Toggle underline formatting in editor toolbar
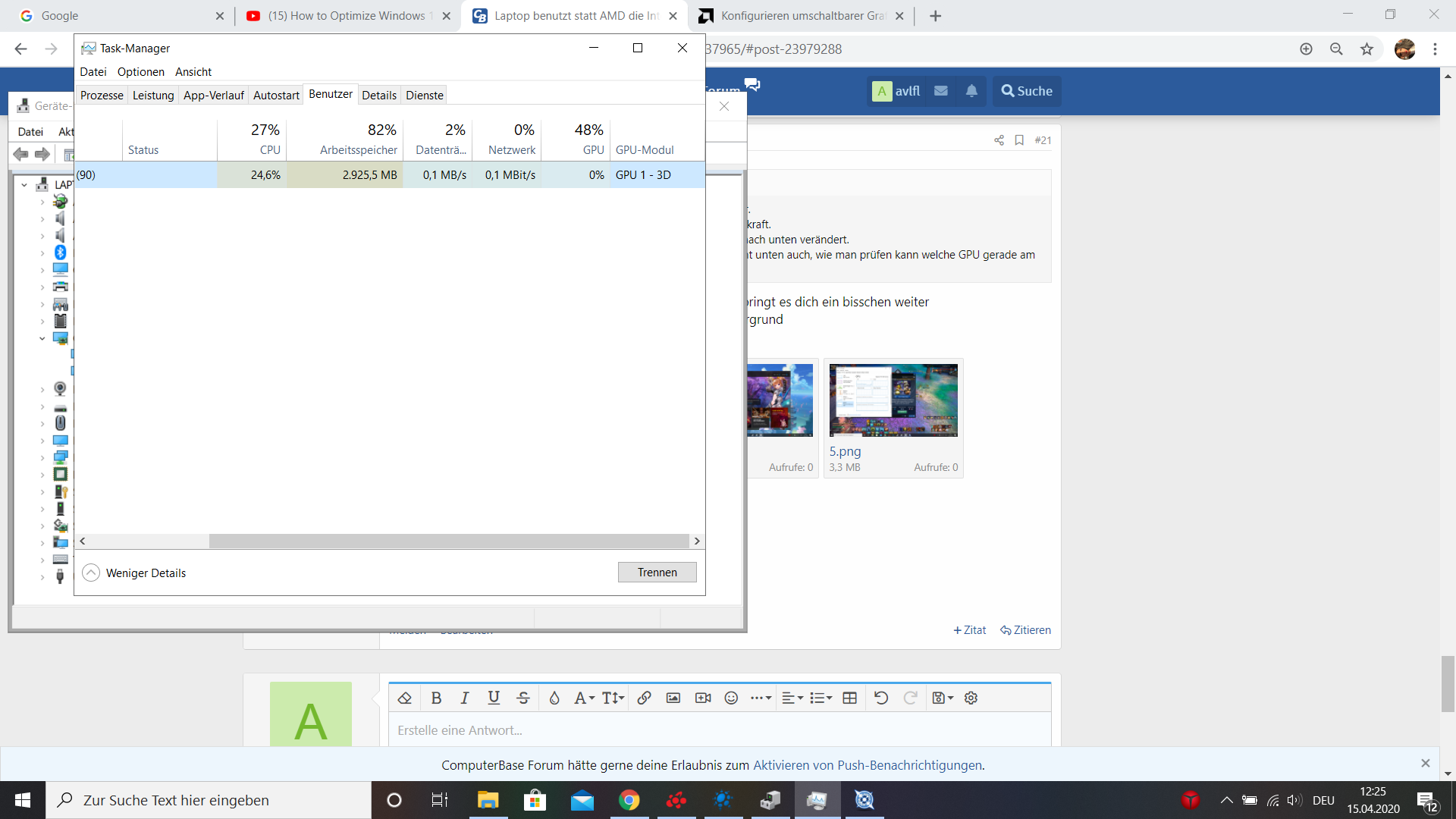The image size is (1456, 819). [494, 698]
